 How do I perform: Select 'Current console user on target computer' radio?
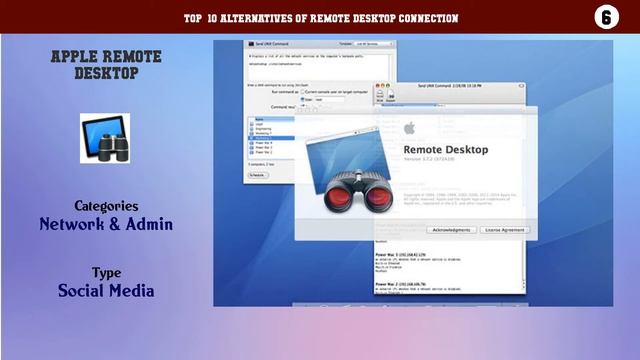tap(303, 92)
